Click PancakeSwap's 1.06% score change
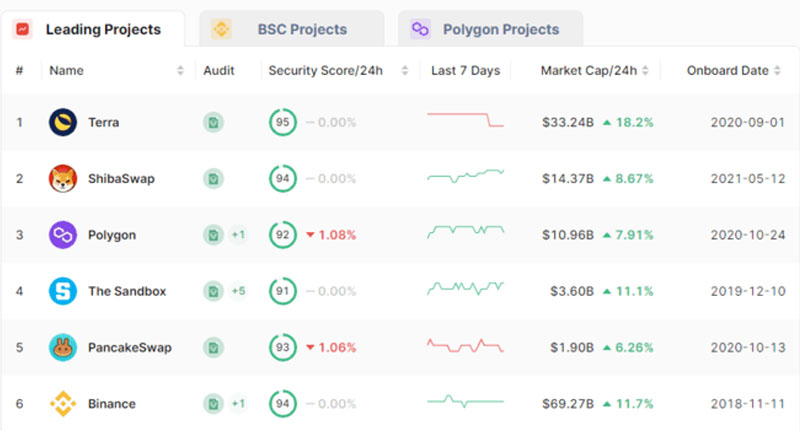The width and height of the screenshot is (800, 446). 331,348
